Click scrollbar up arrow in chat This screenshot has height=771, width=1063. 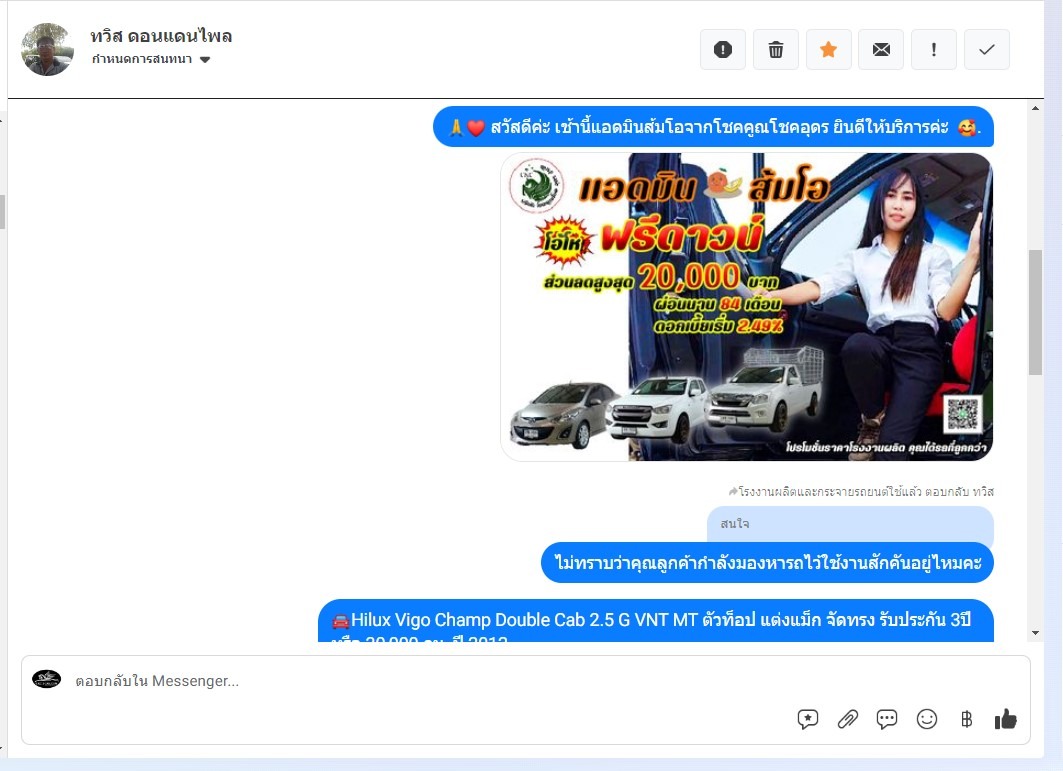pyautogui.click(x=1035, y=108)
